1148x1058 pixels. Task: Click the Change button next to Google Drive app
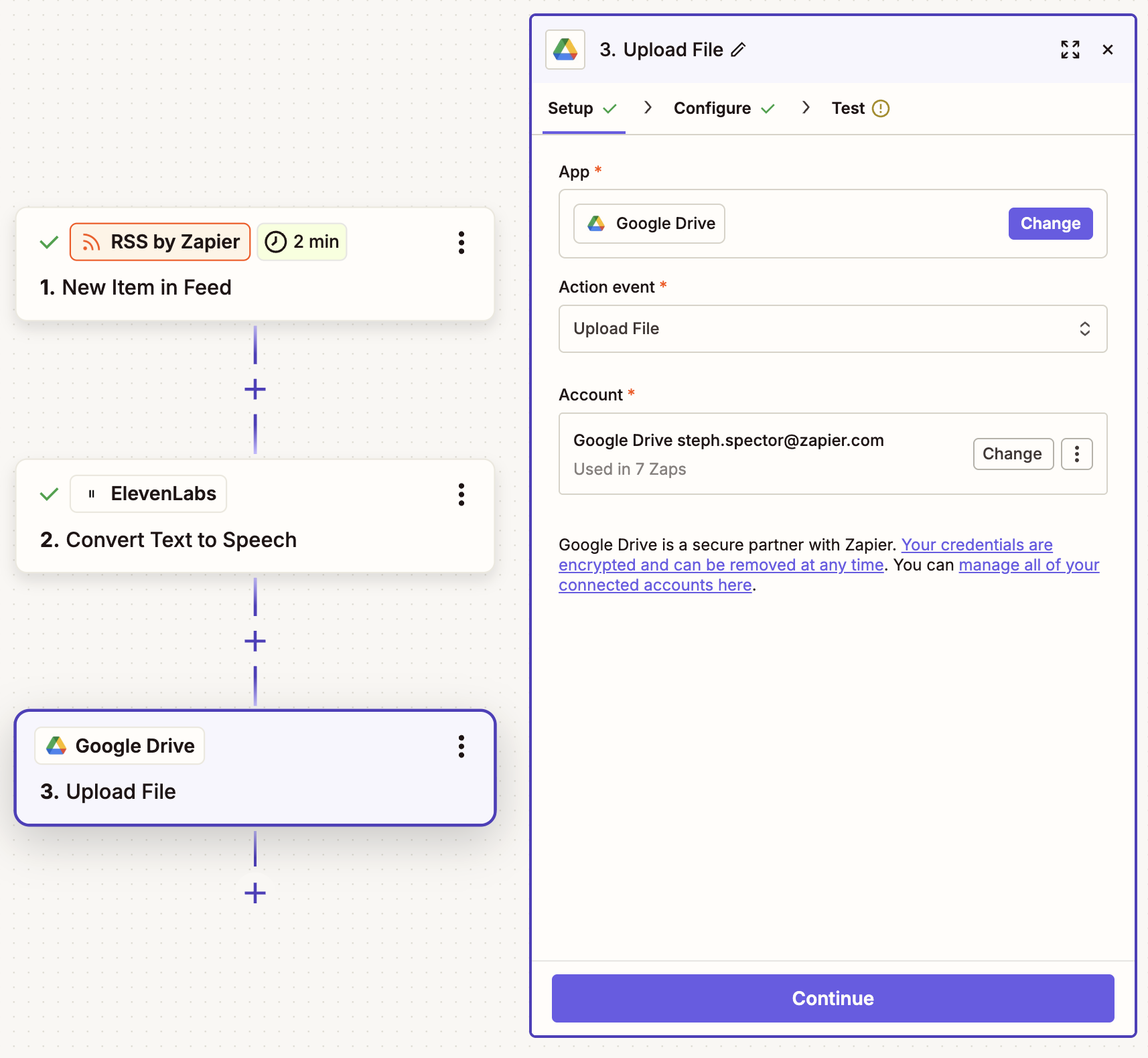(x=1050, y=224)
